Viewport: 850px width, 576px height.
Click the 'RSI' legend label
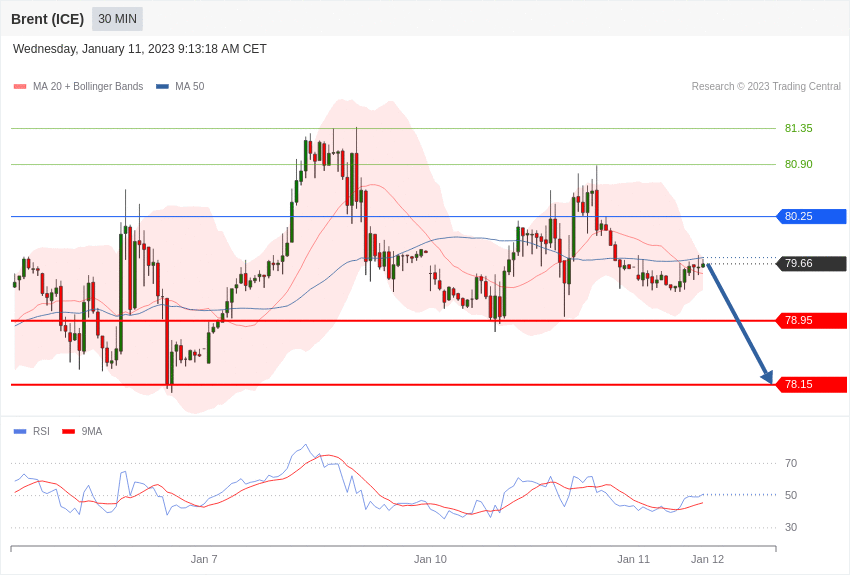pos(41,431)
